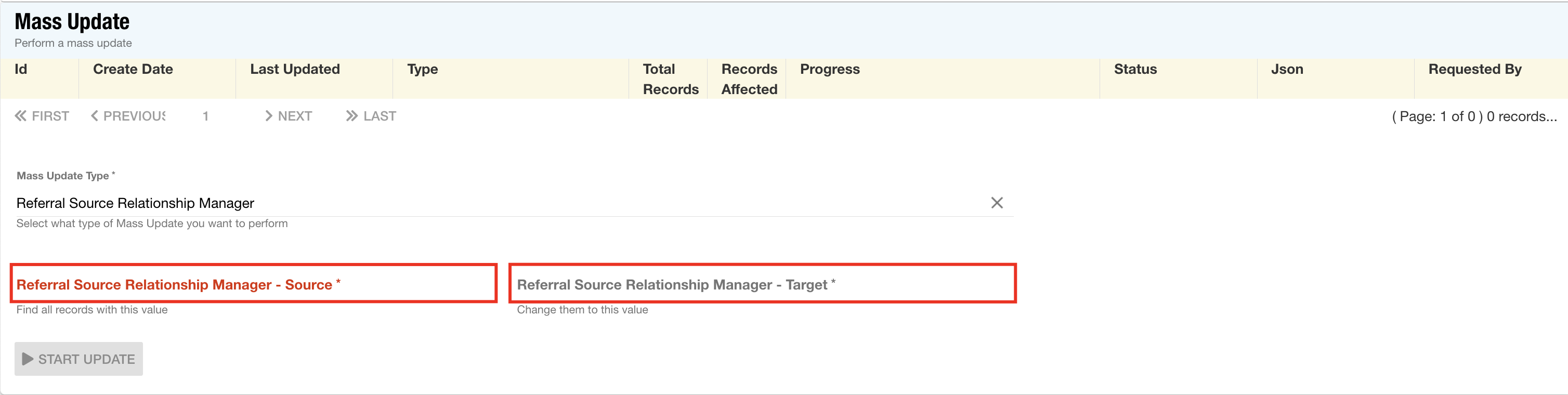The width and height of the screenshot is (1568, 395).
Task: Click the START UPDATE button
Action: tap(79, 359)
